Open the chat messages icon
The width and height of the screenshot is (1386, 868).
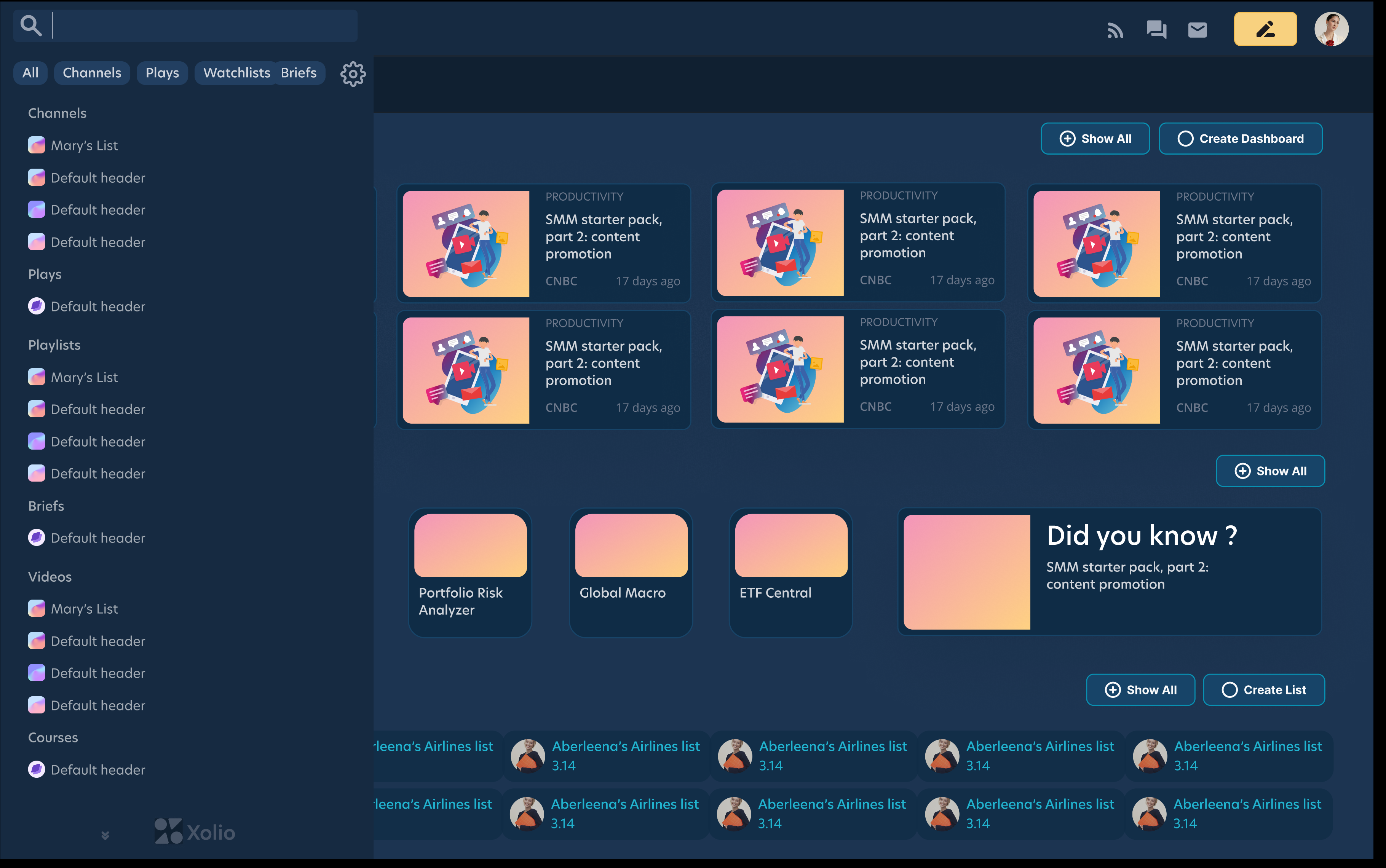(1156, 29)
